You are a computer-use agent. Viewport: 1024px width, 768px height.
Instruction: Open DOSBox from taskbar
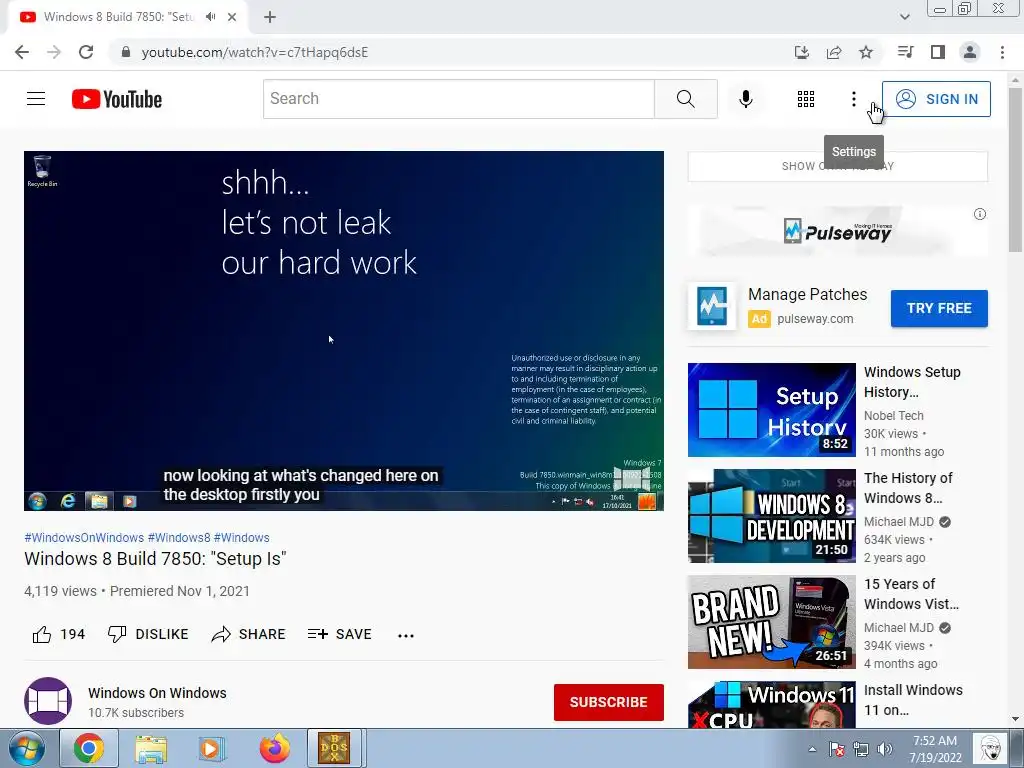(334, 748)
